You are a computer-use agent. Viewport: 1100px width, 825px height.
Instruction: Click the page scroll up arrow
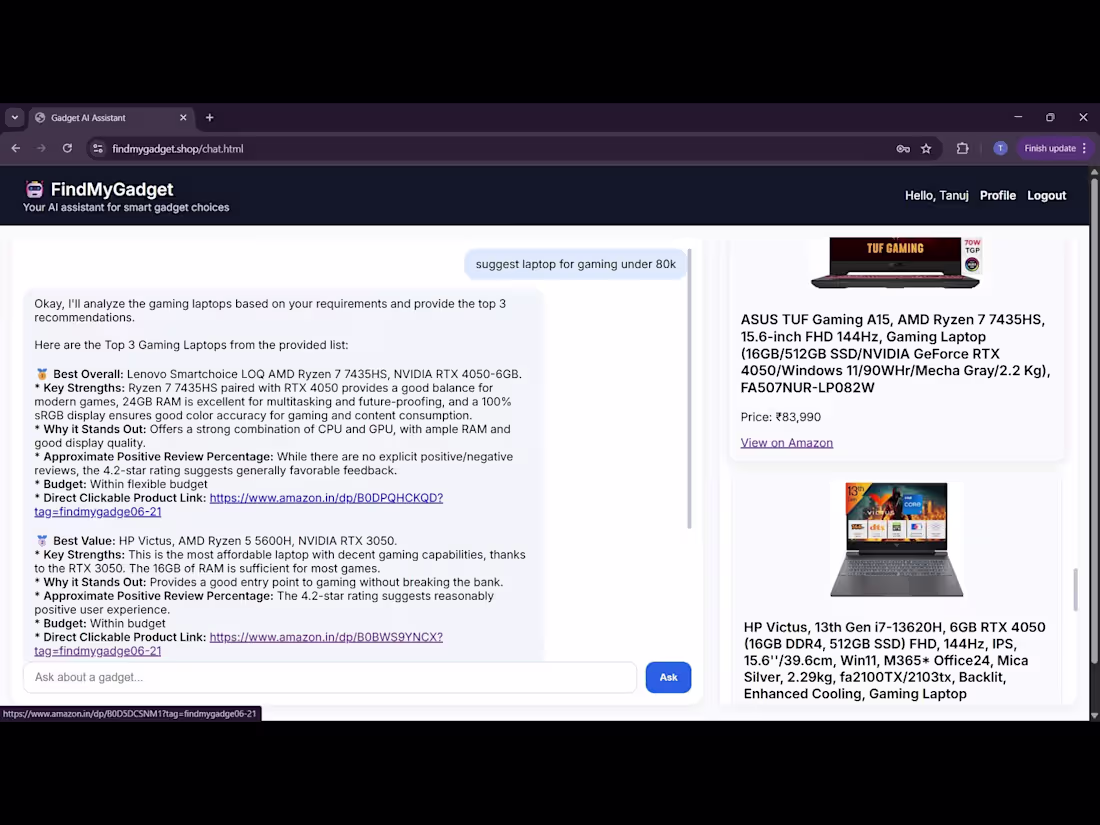(1094, 172)
